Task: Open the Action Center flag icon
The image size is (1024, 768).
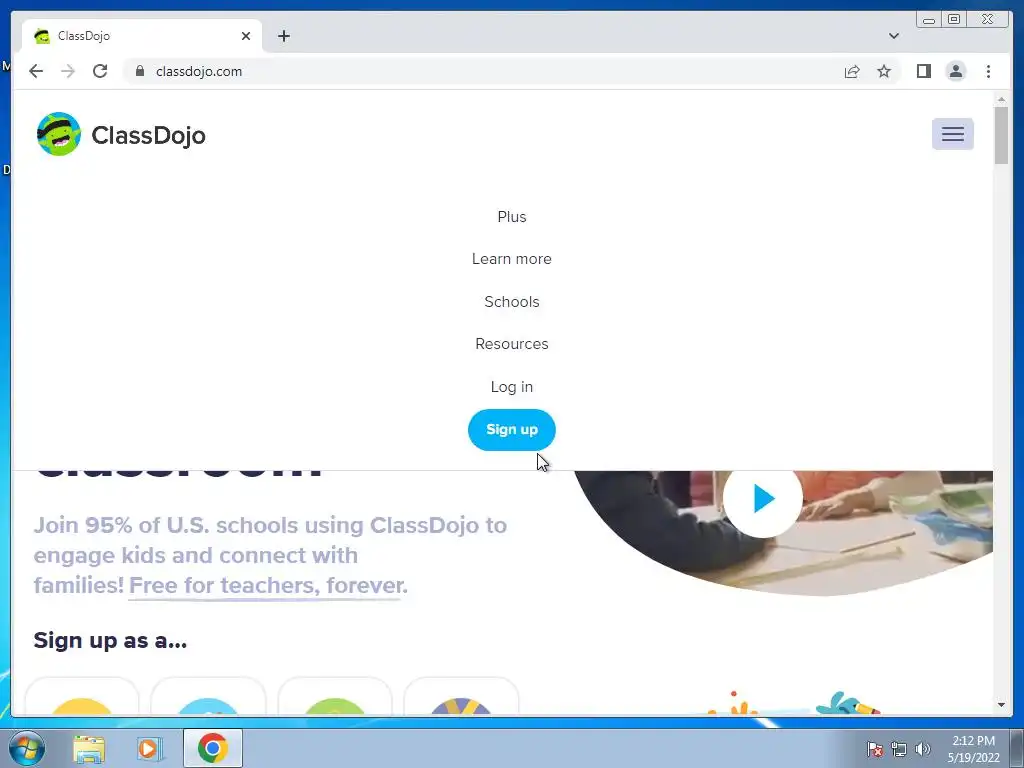Action: tap(874, 749)
